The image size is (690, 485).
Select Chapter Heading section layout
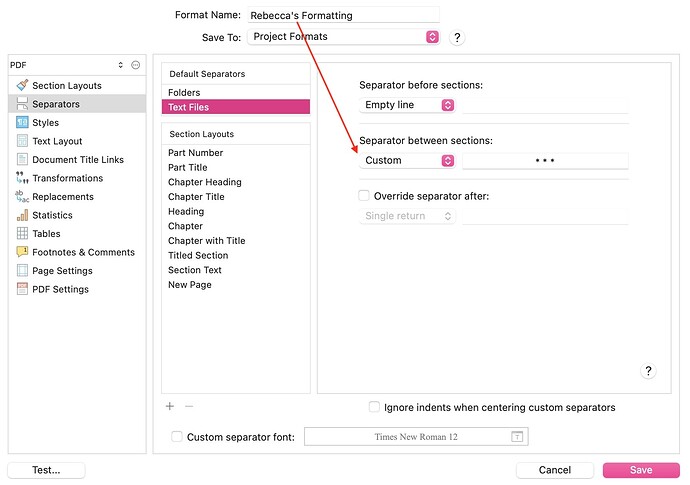[236, 182]
